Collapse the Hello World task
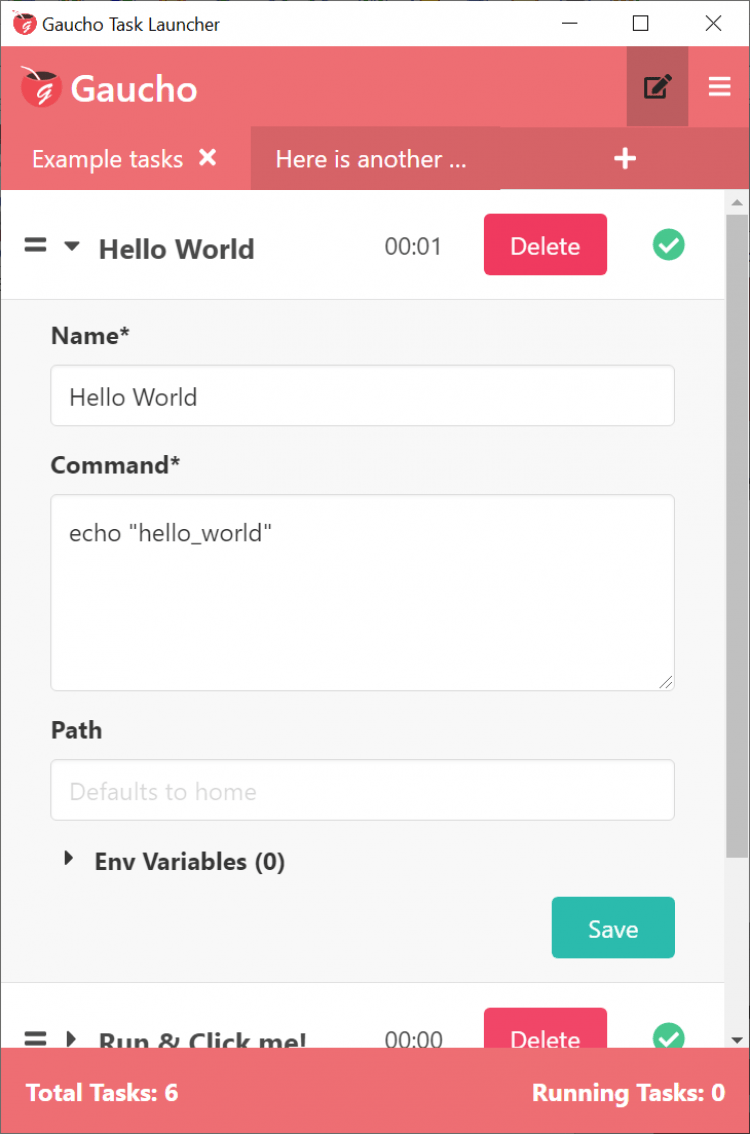This screenshot has height=1134, width=750. coord(71,246)
